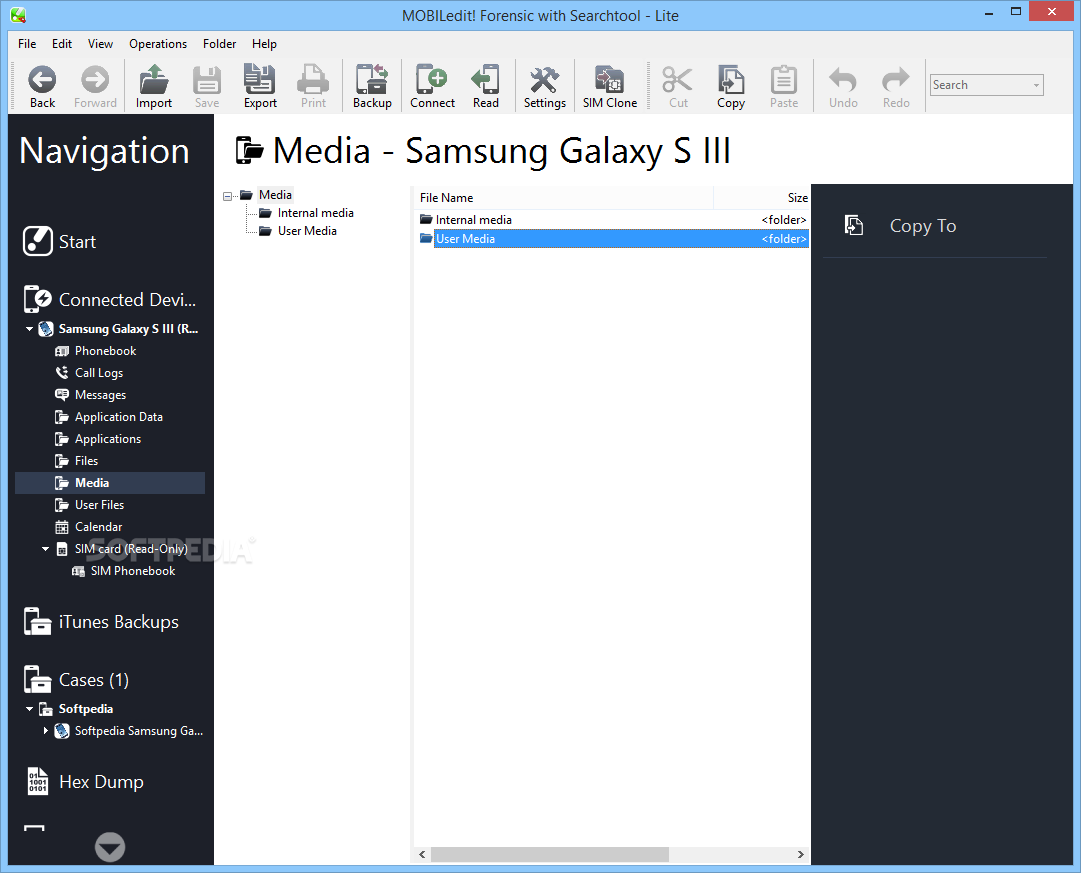1081x873 pixels.
Task: Open the Settings tool
Action: 545,87
